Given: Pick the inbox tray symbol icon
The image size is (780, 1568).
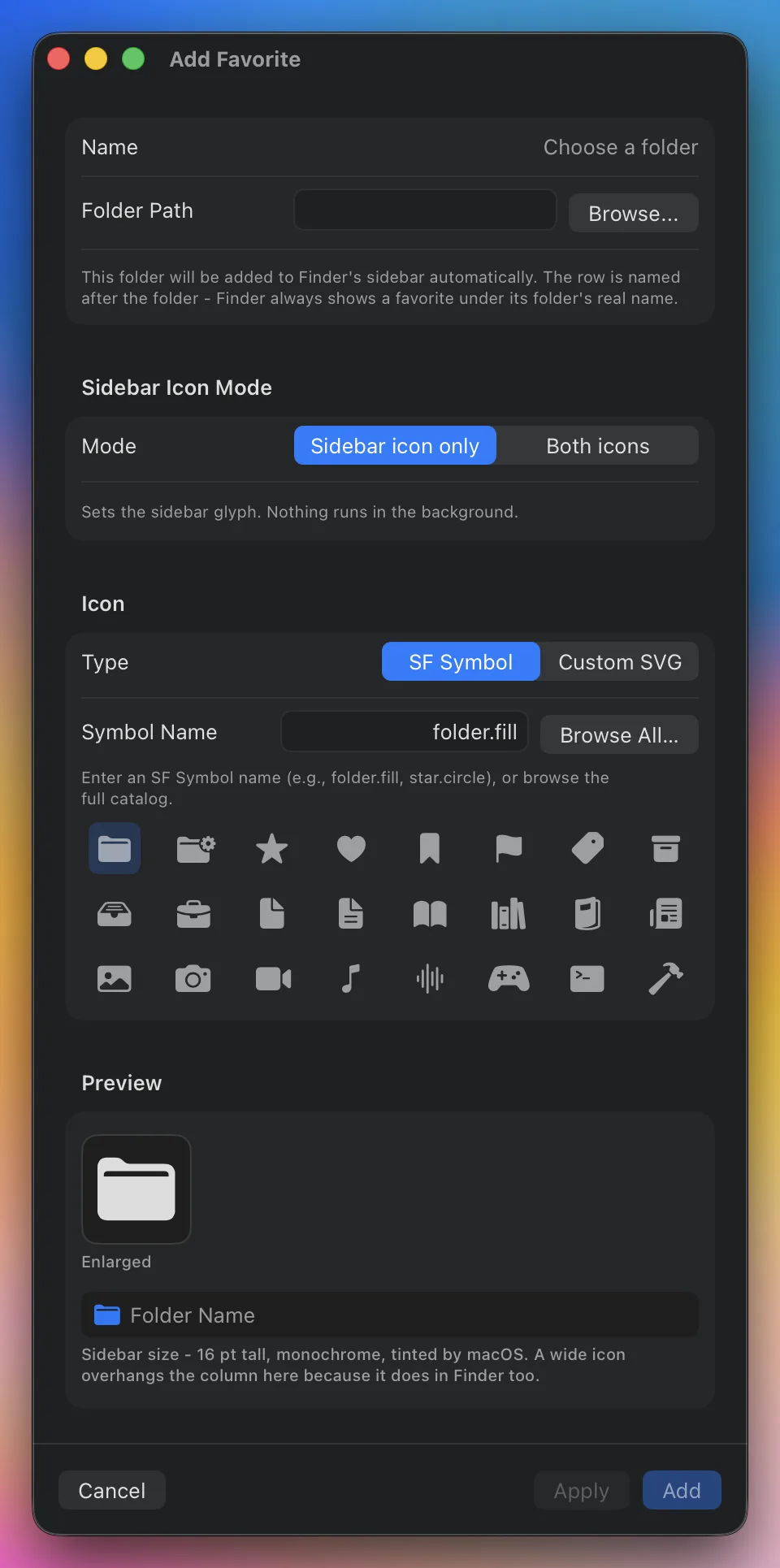Looking at the screenshot, I should point(115,914).
